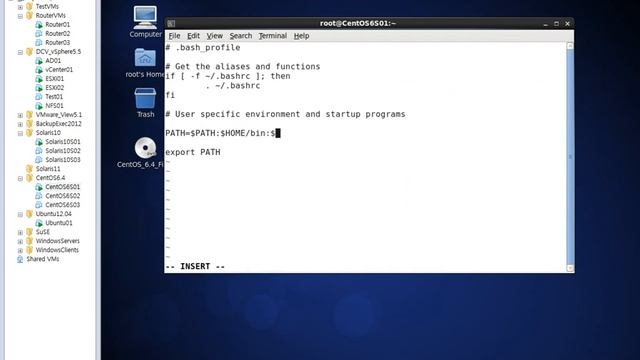Expand the VMware_View5.1 folder
Viewport: 640px width, 360px height.
click(20, 115)
